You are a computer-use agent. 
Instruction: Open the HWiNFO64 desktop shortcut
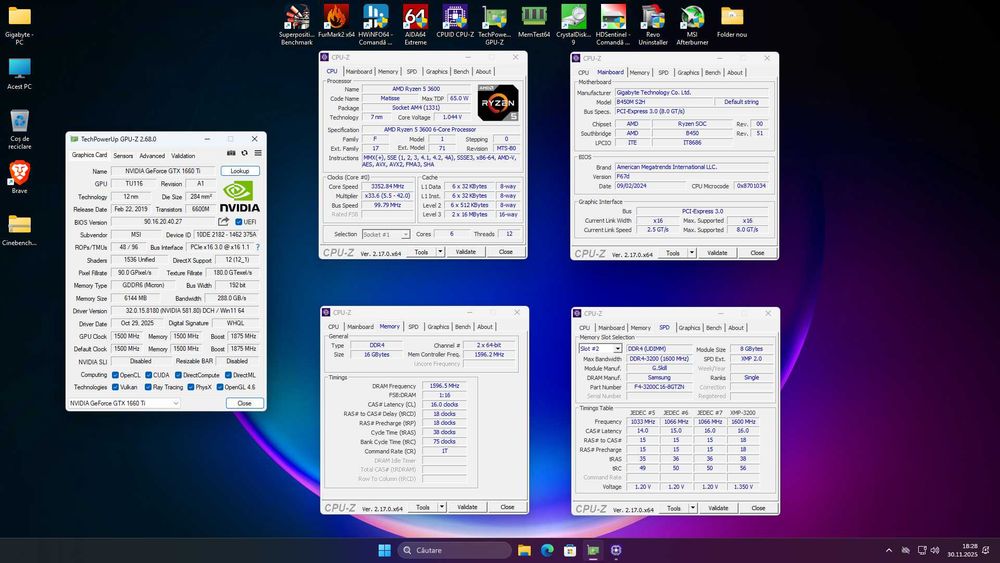[x=376, y=25]
